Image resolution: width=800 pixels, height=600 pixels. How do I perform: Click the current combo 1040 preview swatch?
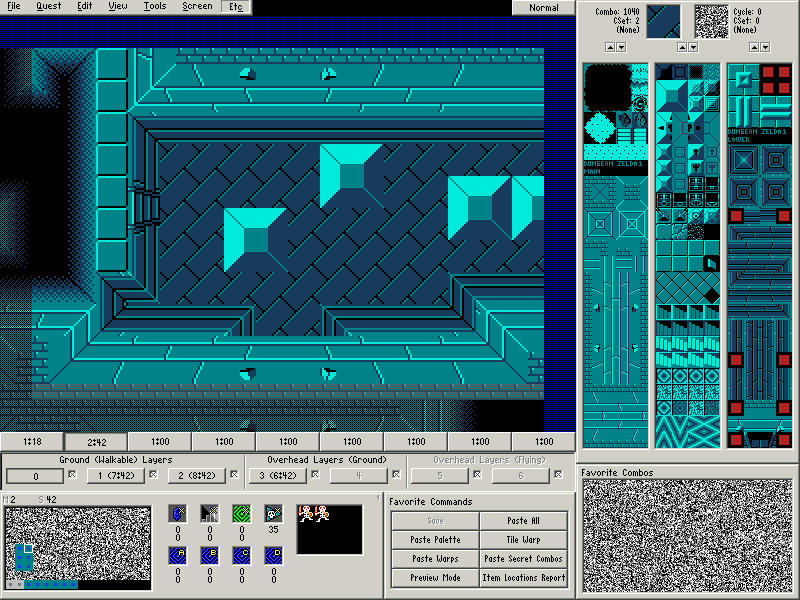point(663,21)
